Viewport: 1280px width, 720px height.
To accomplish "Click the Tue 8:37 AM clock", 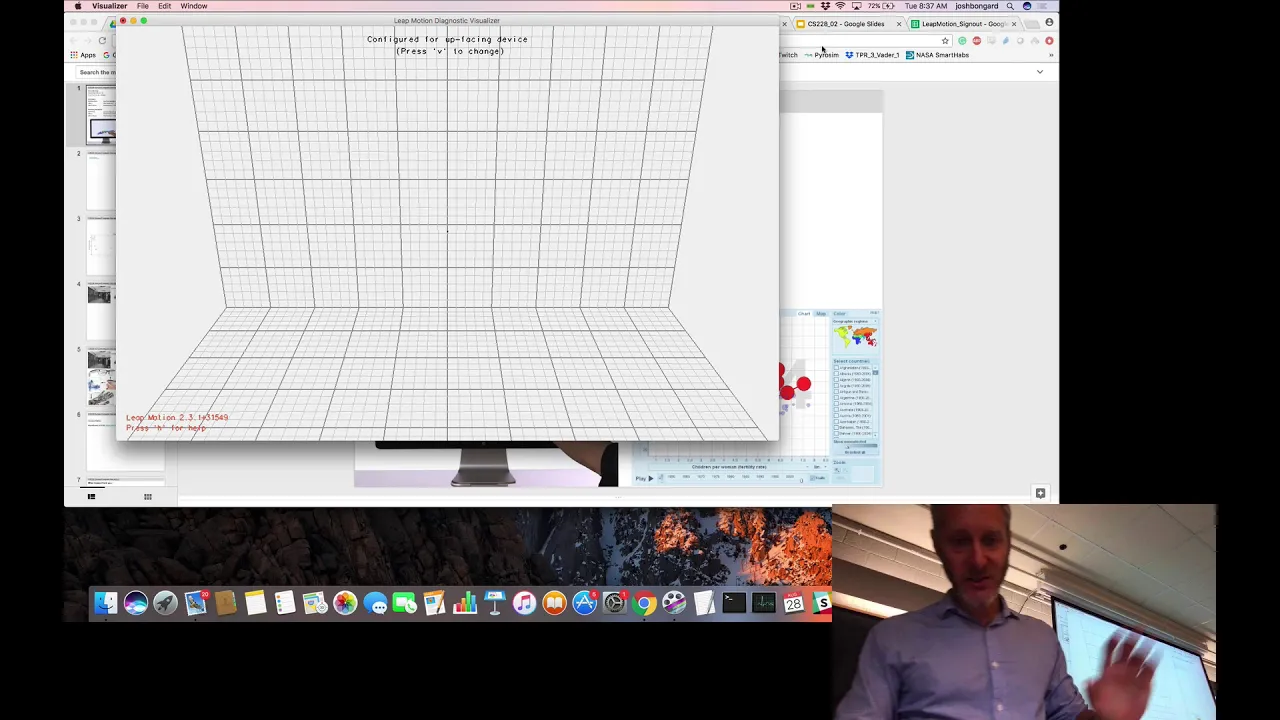I will click(x=925, y=6).
